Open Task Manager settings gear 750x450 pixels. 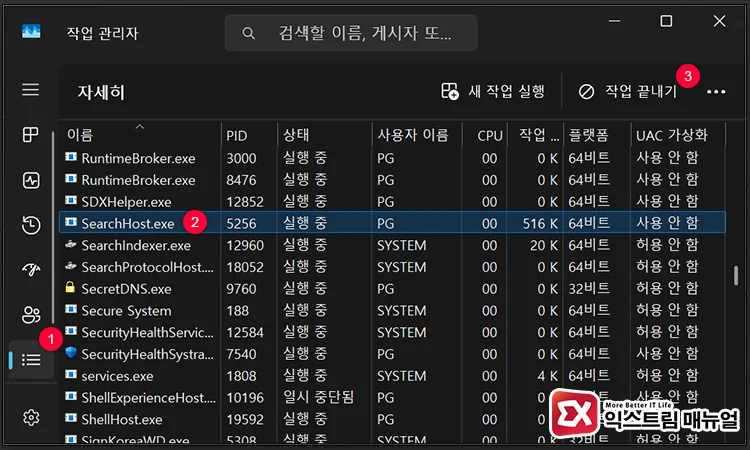(31, 417)
